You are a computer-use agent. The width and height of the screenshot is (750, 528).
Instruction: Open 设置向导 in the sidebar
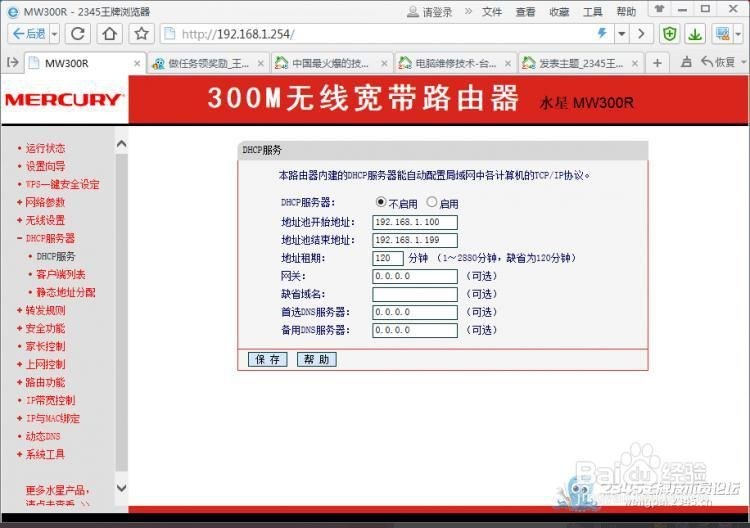(45, 166)
